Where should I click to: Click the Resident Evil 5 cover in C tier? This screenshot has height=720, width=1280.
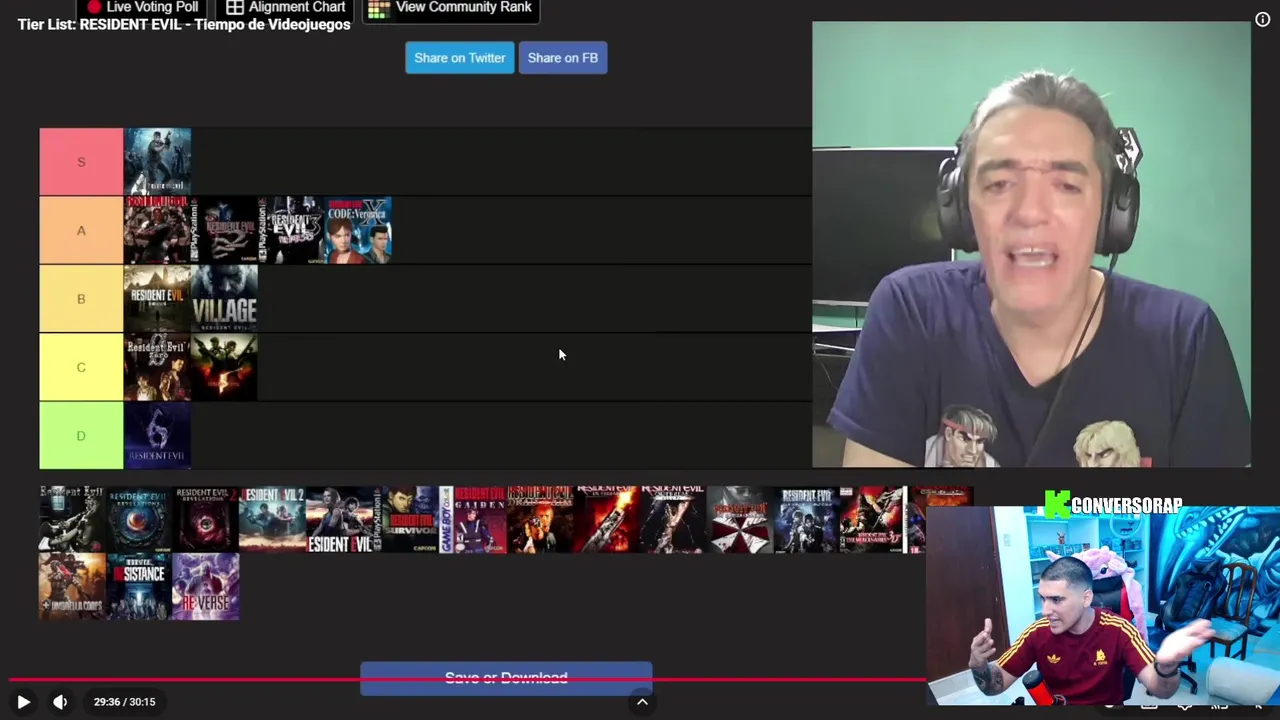click(224, 367)
